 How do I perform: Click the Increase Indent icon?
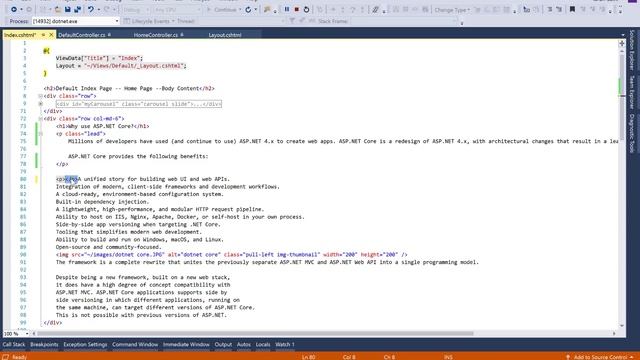click(559, 9)
